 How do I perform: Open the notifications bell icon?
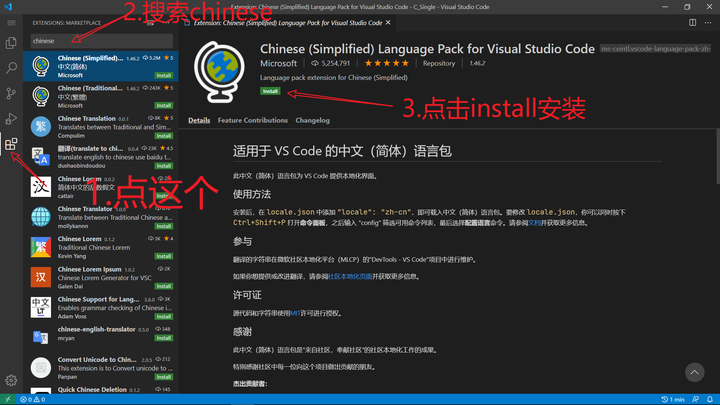[x=710, y=399]
